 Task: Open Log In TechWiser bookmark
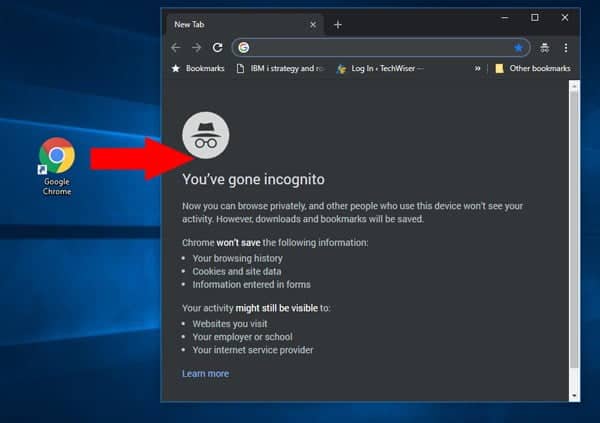click(x=380, y=69)
